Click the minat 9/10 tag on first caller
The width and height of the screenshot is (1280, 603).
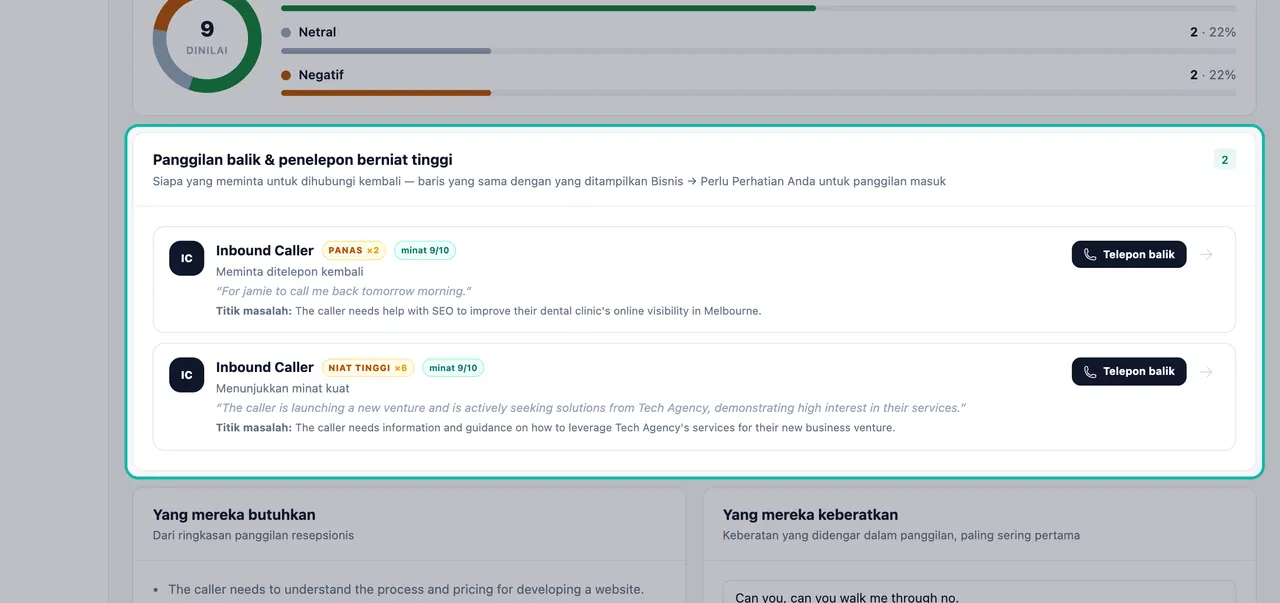[x=425, y=251]
